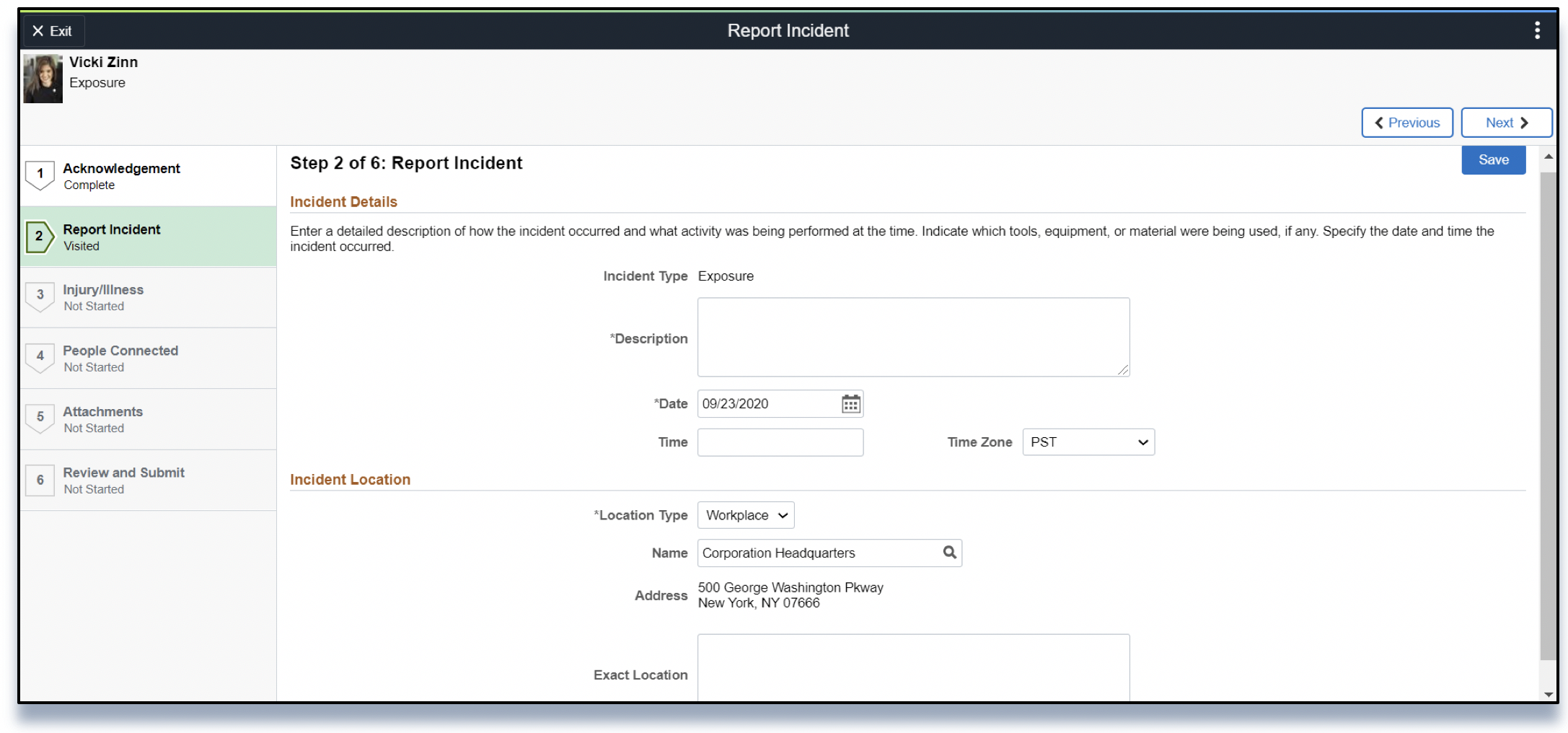Screen dimensions: 1568x733
Task: Focus the Time input field
Action: coord(780,442)
